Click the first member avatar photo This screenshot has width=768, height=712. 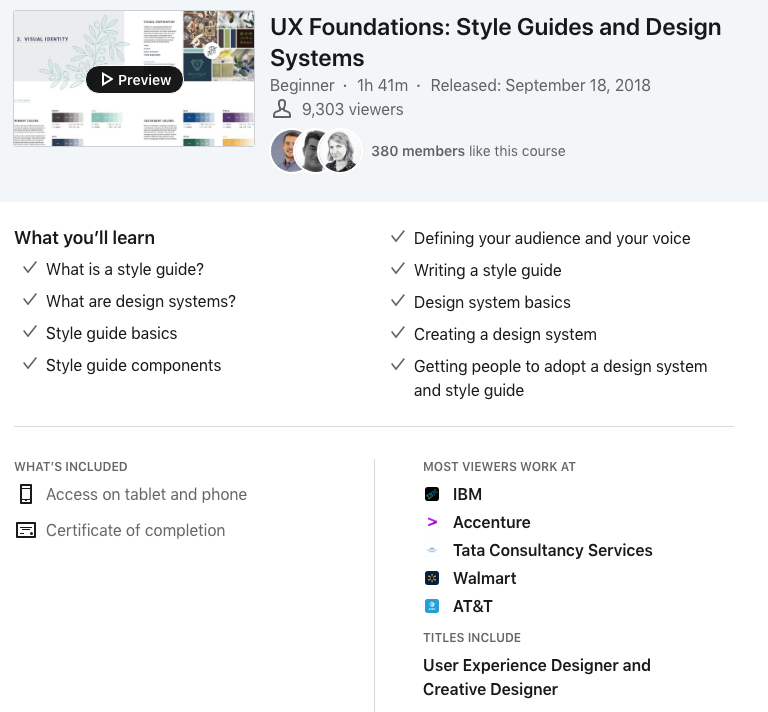tap(289, 151)
